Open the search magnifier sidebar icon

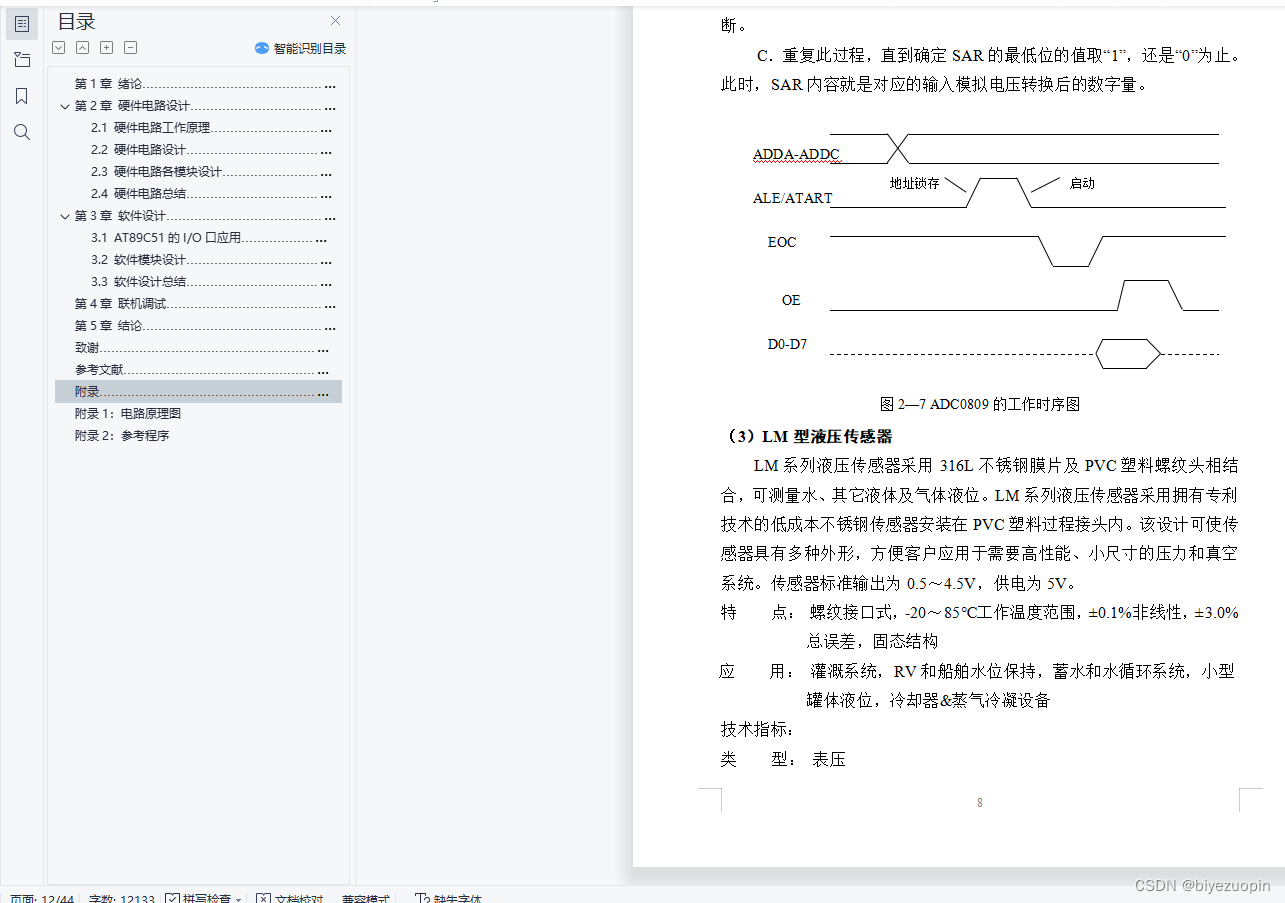pos(22,132)
